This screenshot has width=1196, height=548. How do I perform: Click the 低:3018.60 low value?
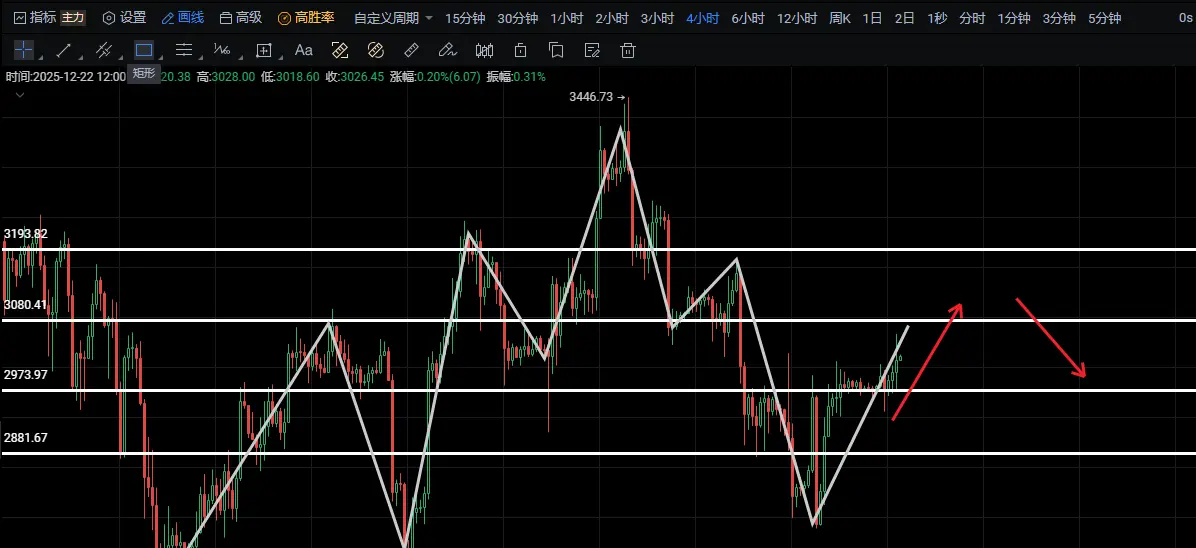(x=291, y=77)
